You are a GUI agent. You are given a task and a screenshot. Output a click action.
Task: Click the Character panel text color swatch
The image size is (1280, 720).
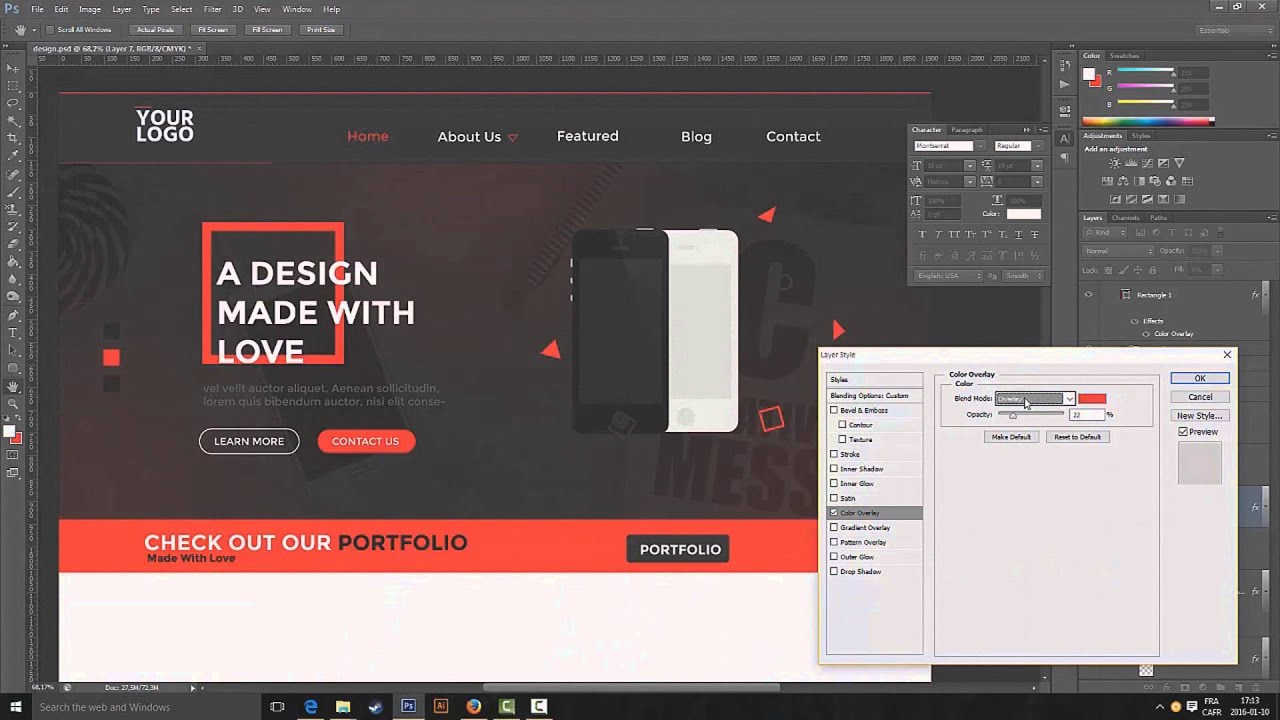tap(1023, 214)
